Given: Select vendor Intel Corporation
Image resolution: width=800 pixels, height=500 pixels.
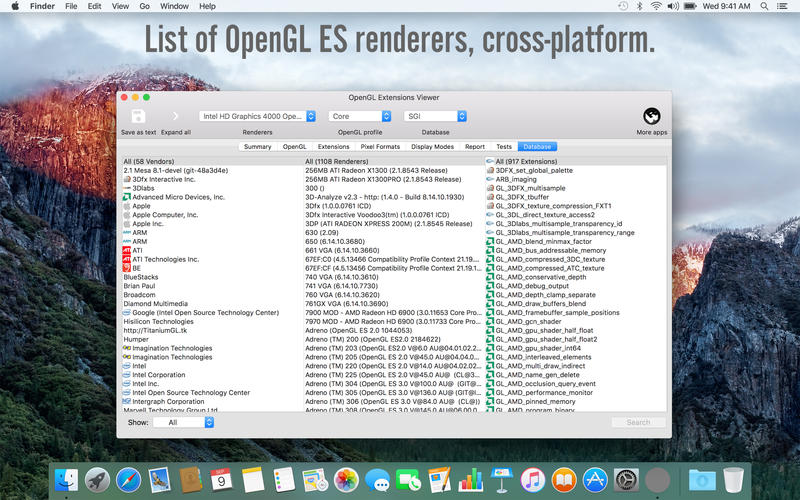Looking at the screenshot, I should pyautogui.click(x=211, y=375).
